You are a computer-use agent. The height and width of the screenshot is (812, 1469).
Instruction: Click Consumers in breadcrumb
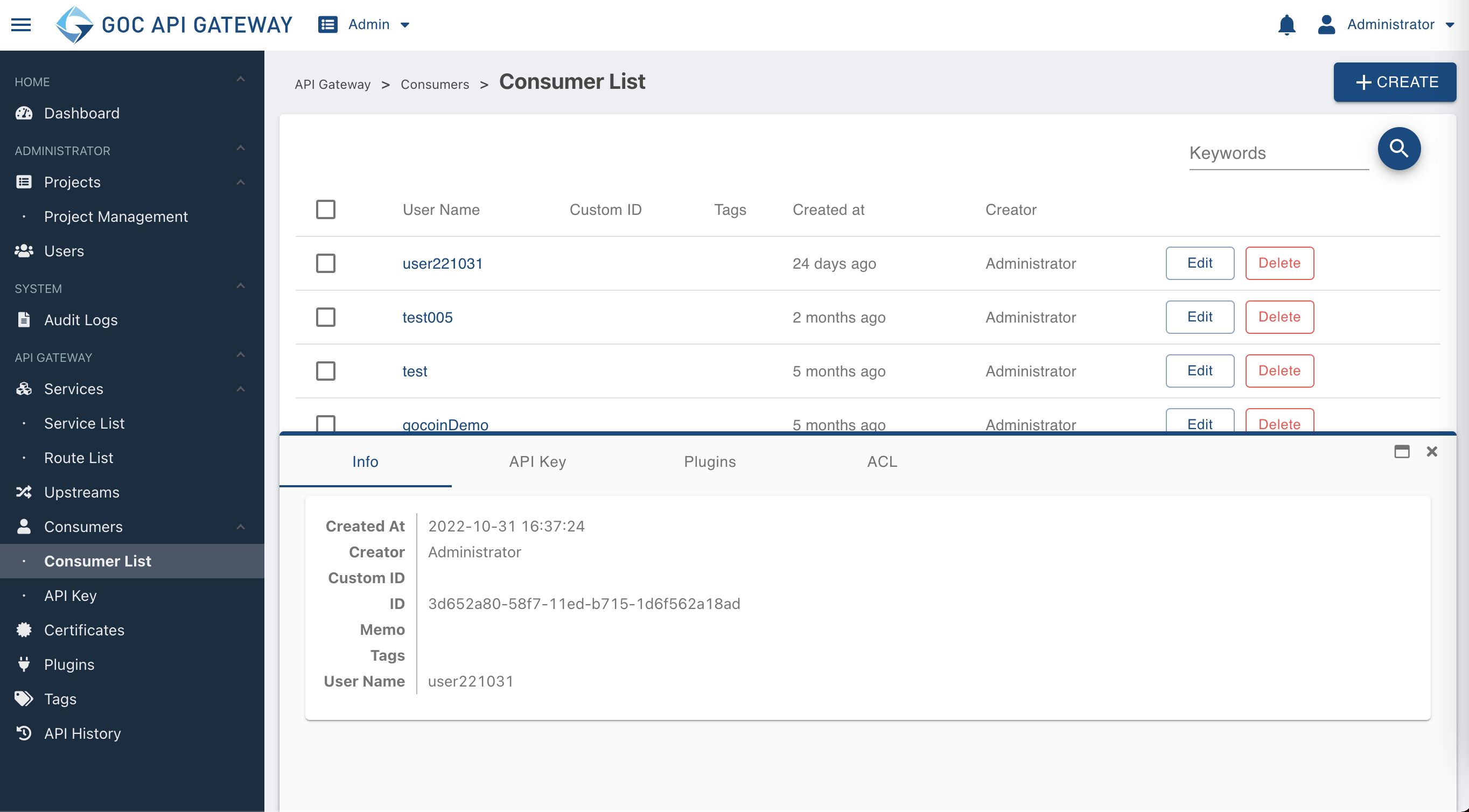(435, 85)
